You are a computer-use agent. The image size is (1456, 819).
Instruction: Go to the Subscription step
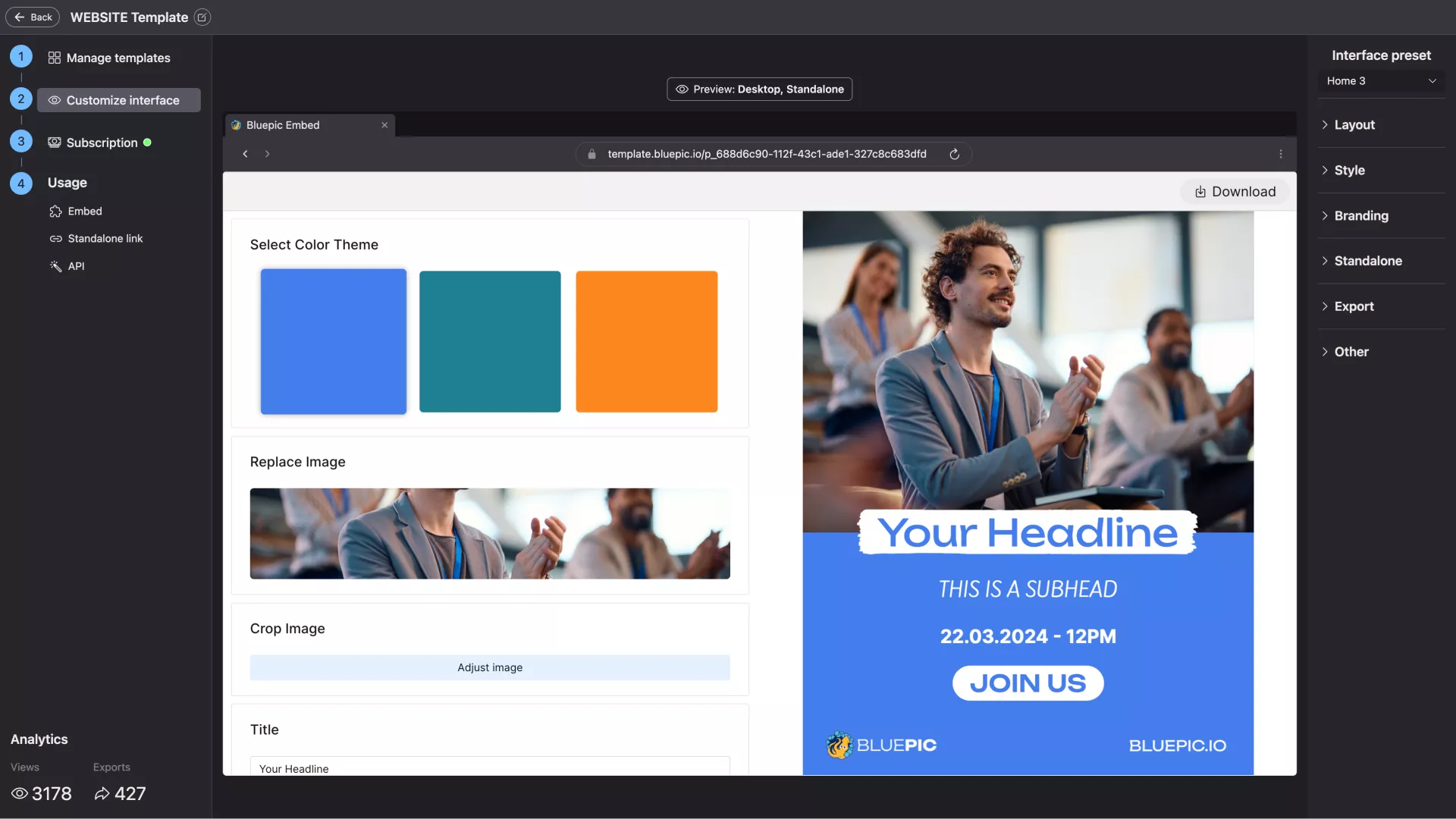pos(102,143)
